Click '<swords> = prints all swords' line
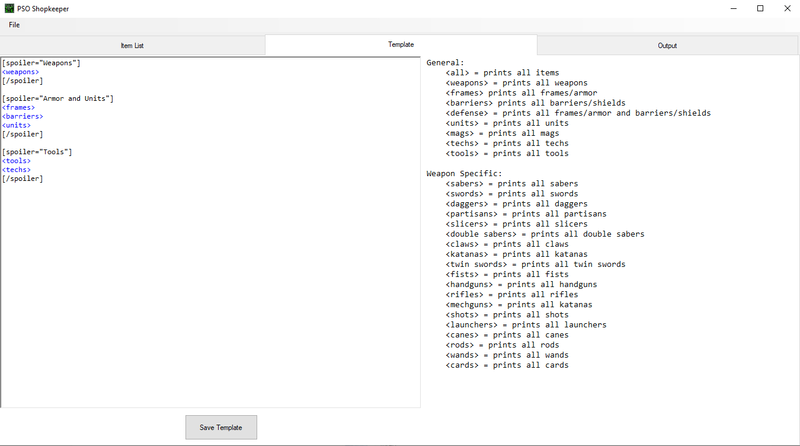The width and height of the screenshot is (800, 446). 512,194
